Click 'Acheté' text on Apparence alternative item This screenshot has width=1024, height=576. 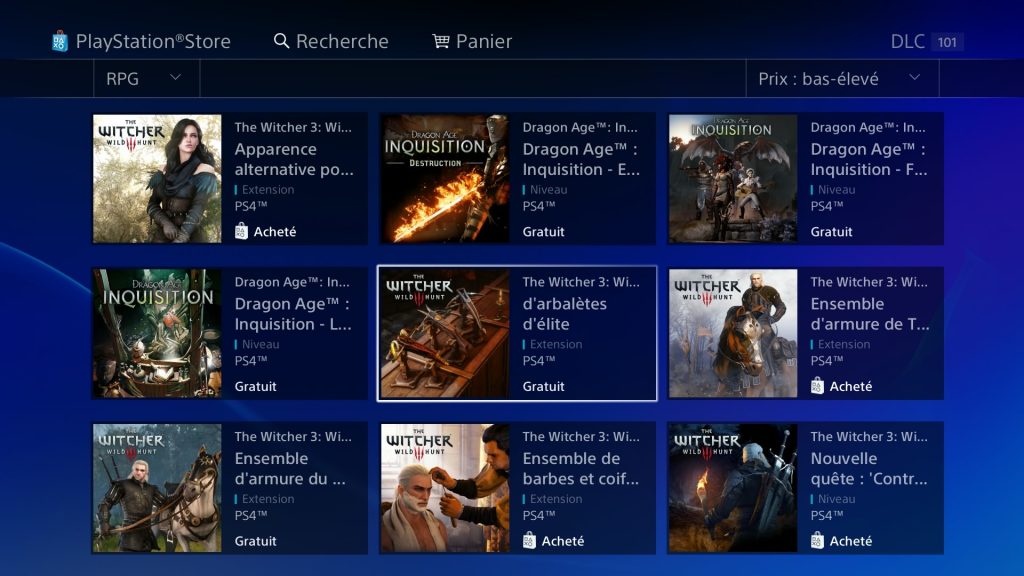(275, 232)
